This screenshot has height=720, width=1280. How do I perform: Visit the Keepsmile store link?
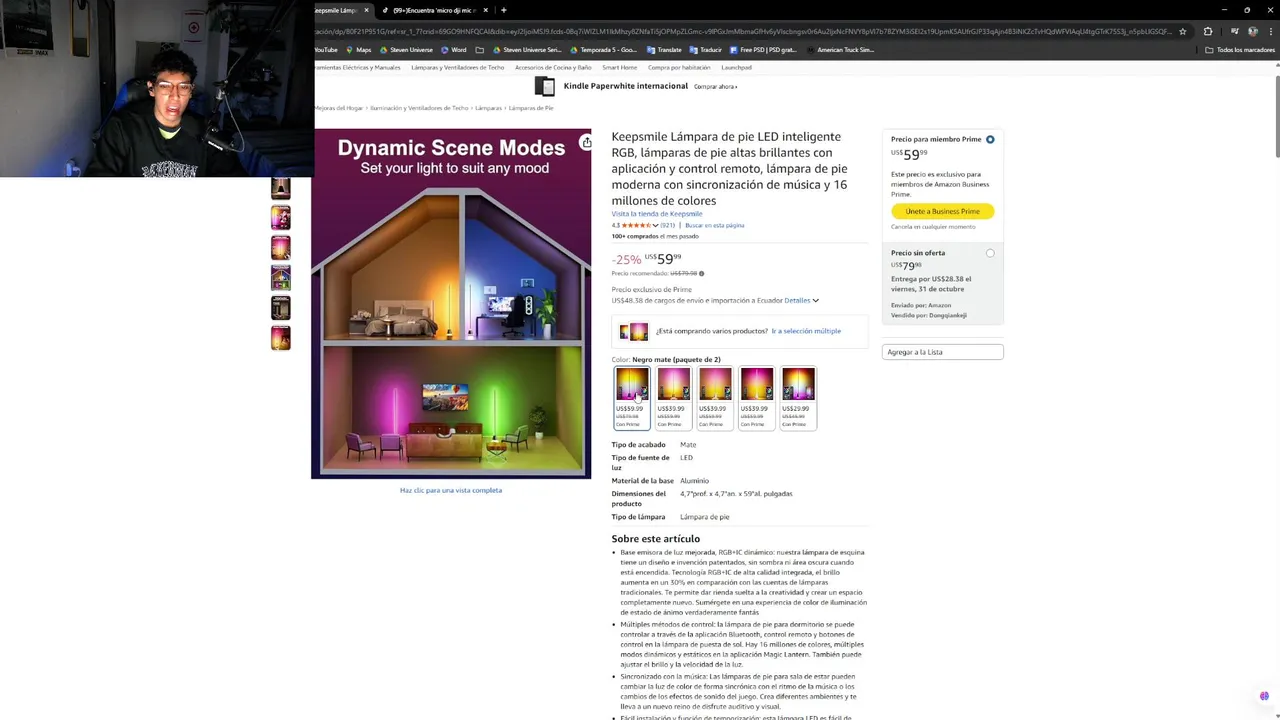657,214
